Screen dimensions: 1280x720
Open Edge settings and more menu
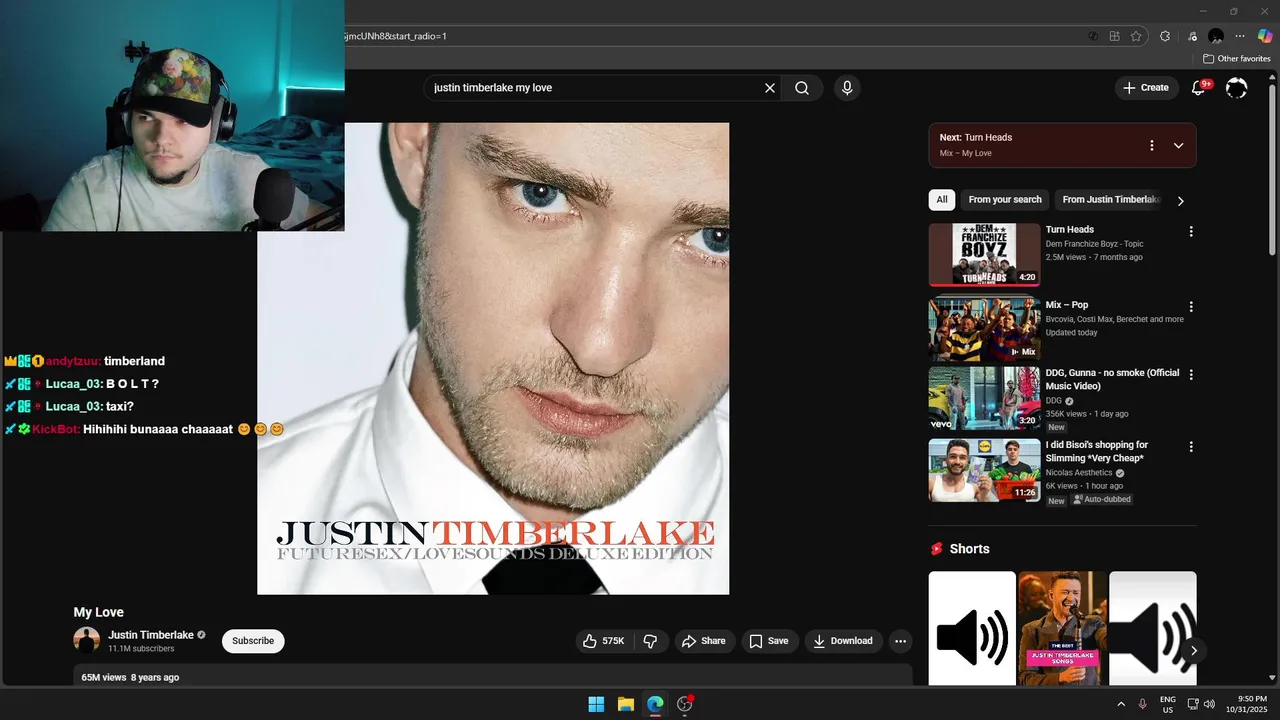(x=1240, y=36)
